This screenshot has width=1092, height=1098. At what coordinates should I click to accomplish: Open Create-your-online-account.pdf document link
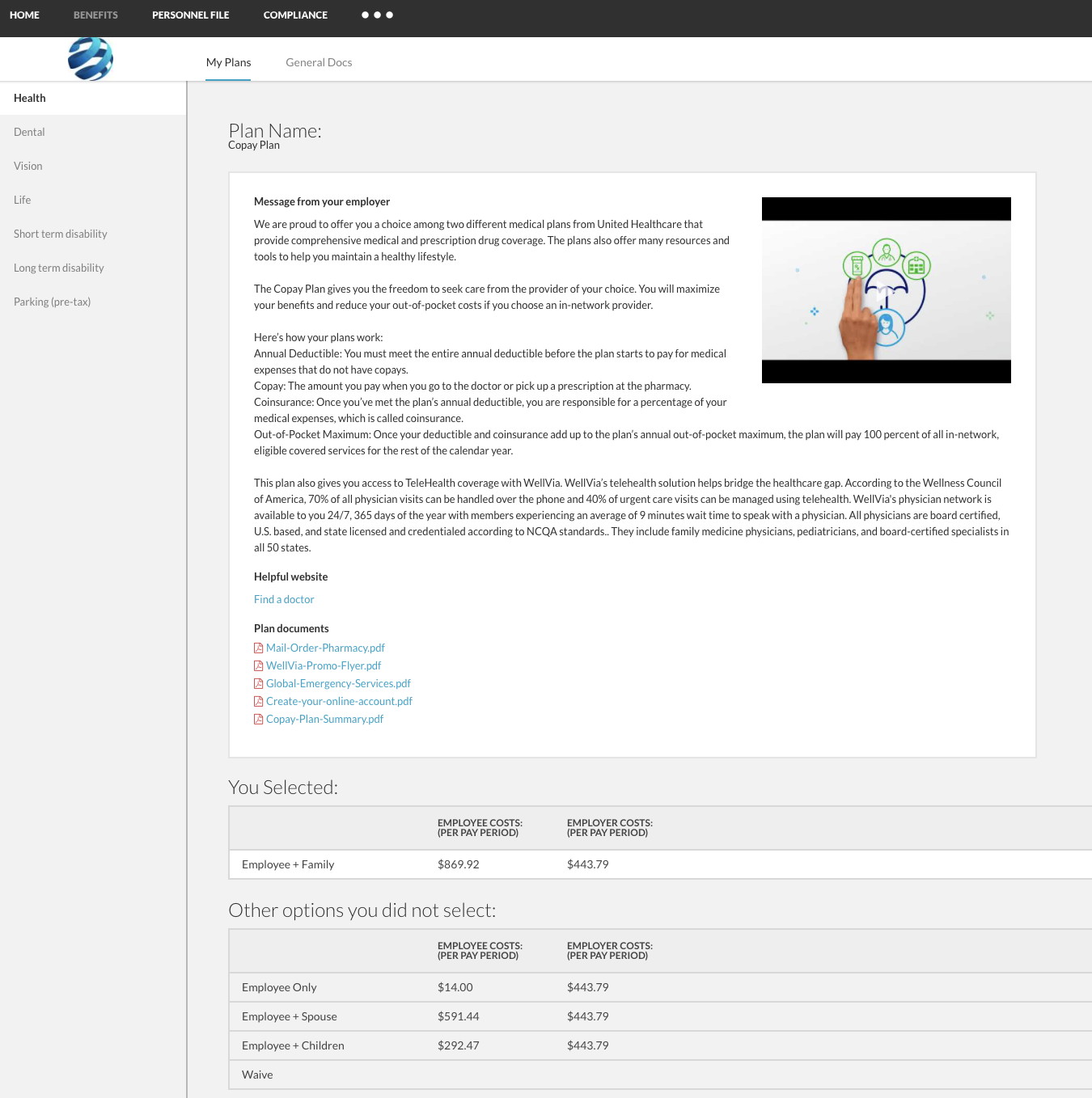339,701
